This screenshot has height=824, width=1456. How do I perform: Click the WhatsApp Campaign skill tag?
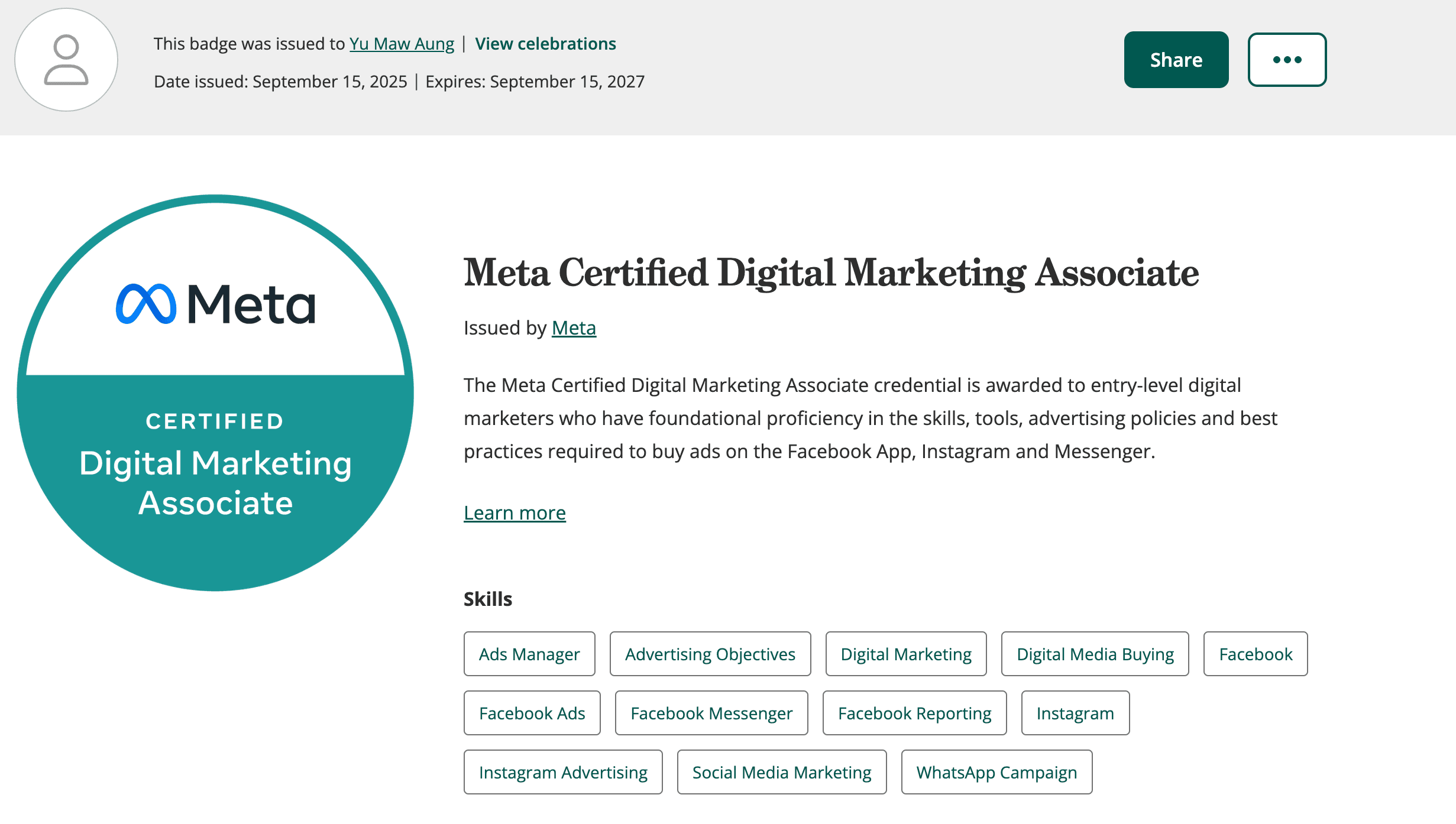point(996,772)
